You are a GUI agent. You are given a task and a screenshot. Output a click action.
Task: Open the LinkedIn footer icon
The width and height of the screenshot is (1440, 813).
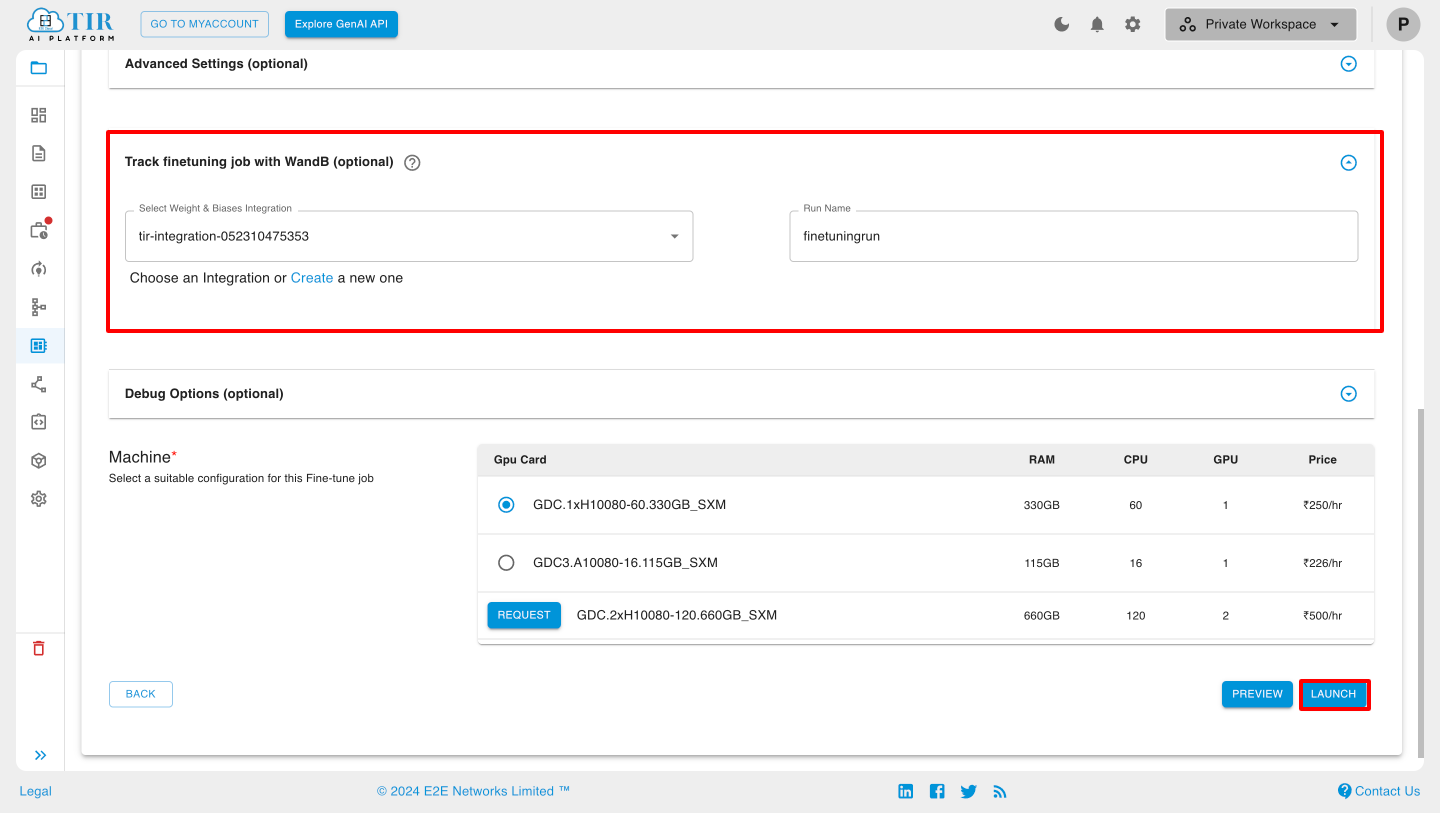906,791
